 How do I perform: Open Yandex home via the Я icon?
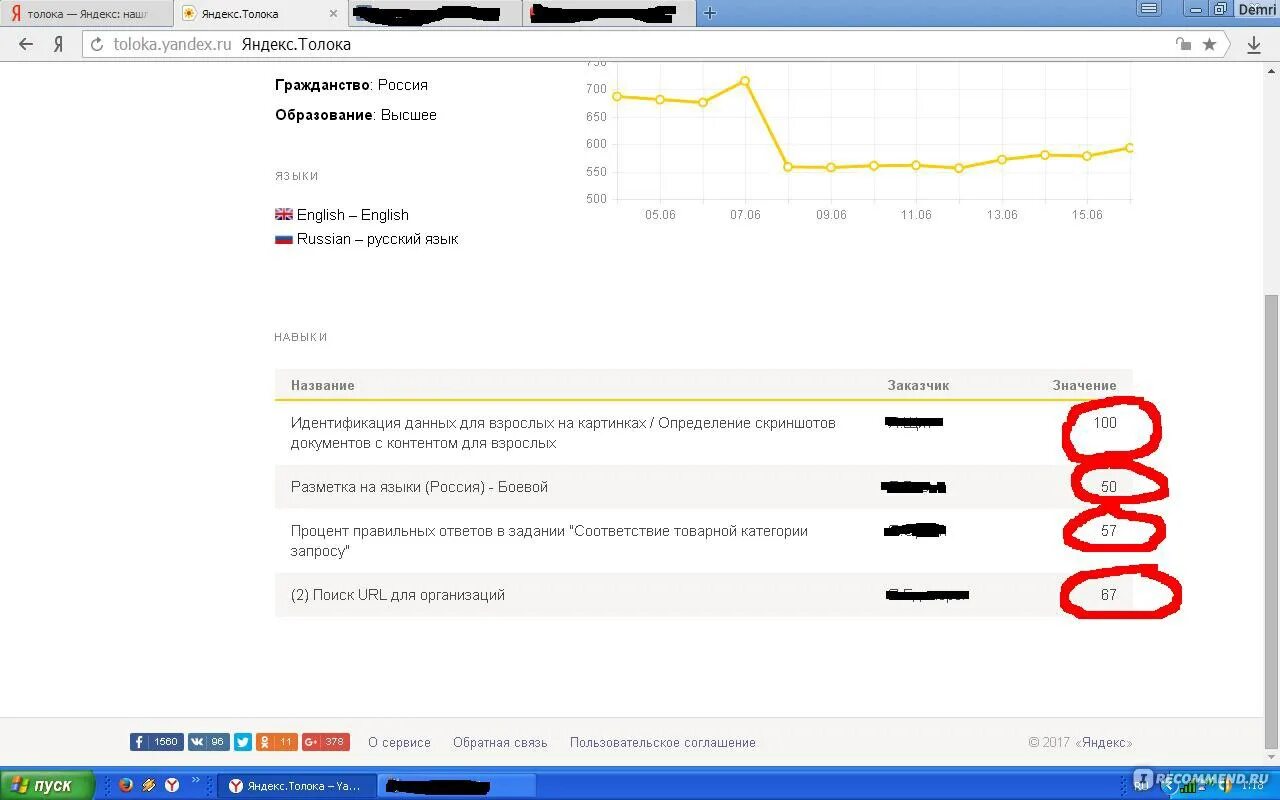(59, 44)
